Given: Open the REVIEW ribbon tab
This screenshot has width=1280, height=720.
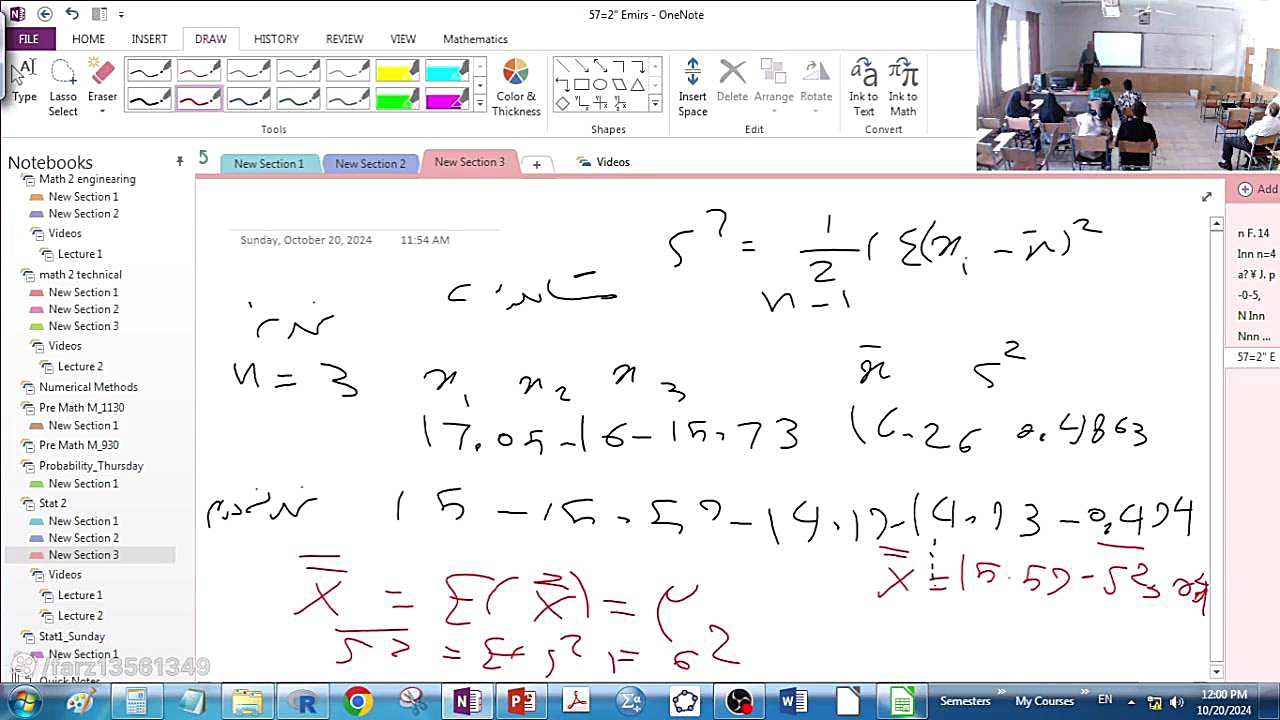Looking at the screenshot, I should click(344, 39).
